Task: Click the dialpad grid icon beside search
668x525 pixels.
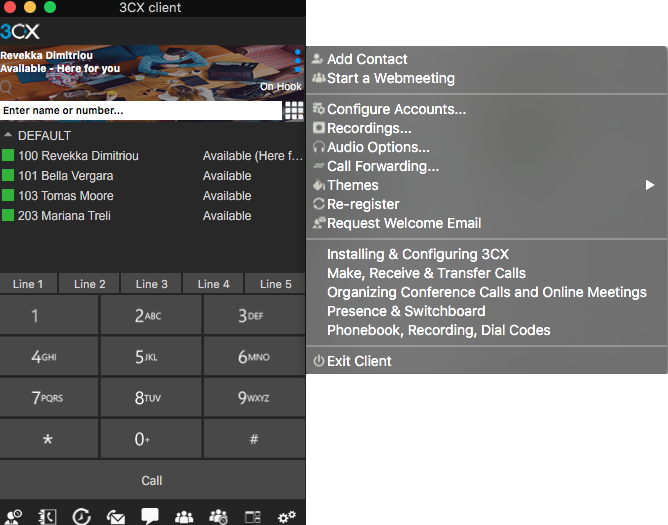Action: [294, 111]
